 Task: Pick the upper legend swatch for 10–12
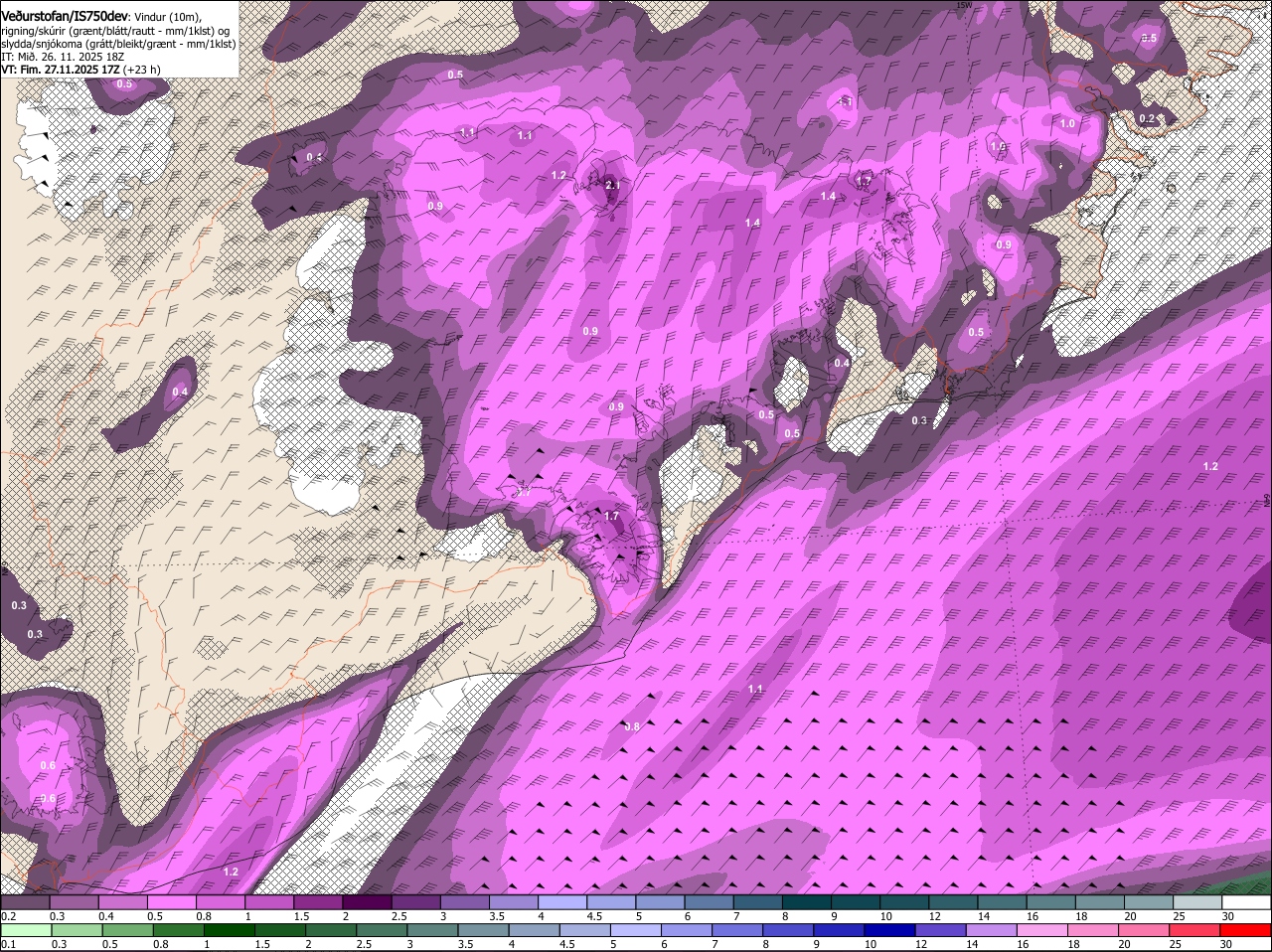(x=904, y=902)
